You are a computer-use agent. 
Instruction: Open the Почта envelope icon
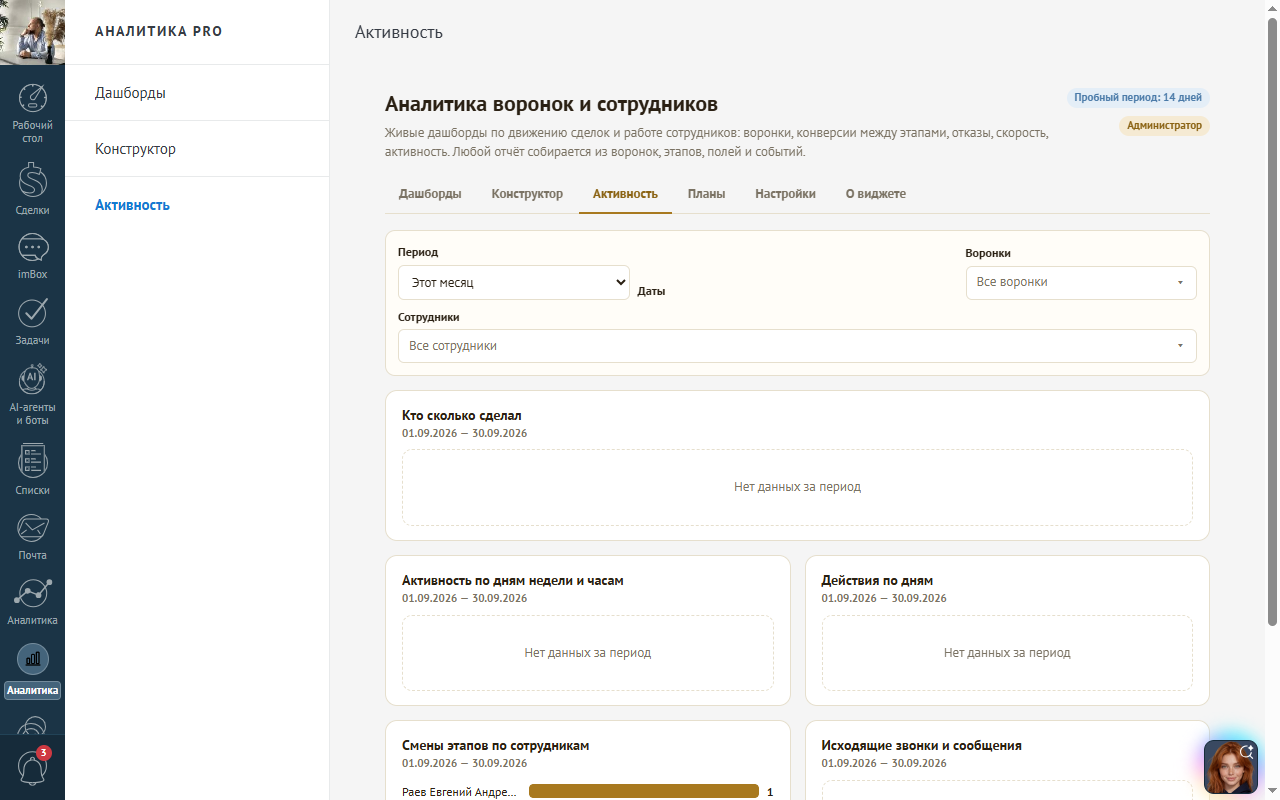pyautogui.click(x=32, y=527)
